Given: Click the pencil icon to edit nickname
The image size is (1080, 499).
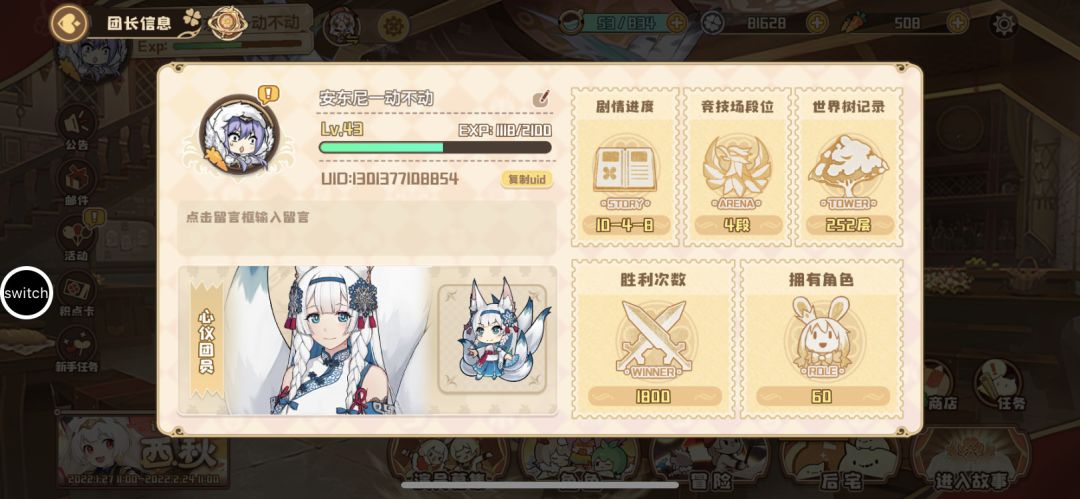Looking at the screenshot, I should tap(542, 99).
